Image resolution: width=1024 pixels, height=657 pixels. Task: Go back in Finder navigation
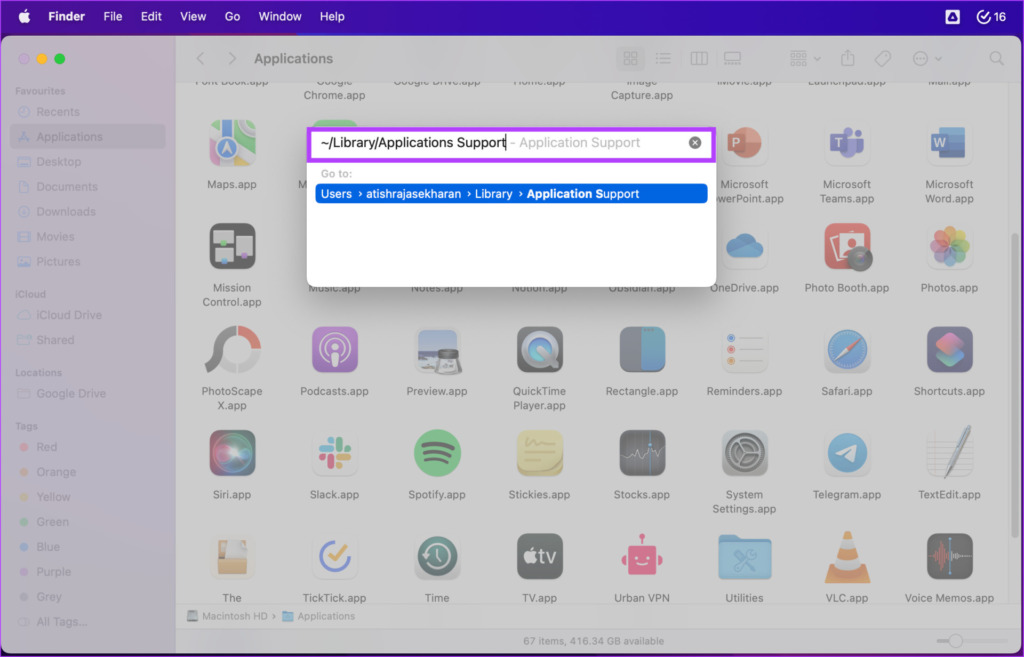200,59
